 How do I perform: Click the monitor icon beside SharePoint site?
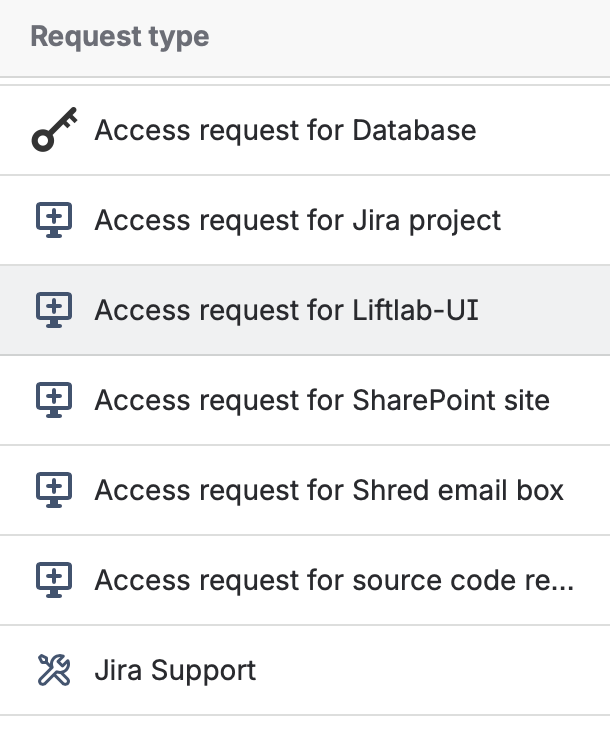tap(53, 400)
